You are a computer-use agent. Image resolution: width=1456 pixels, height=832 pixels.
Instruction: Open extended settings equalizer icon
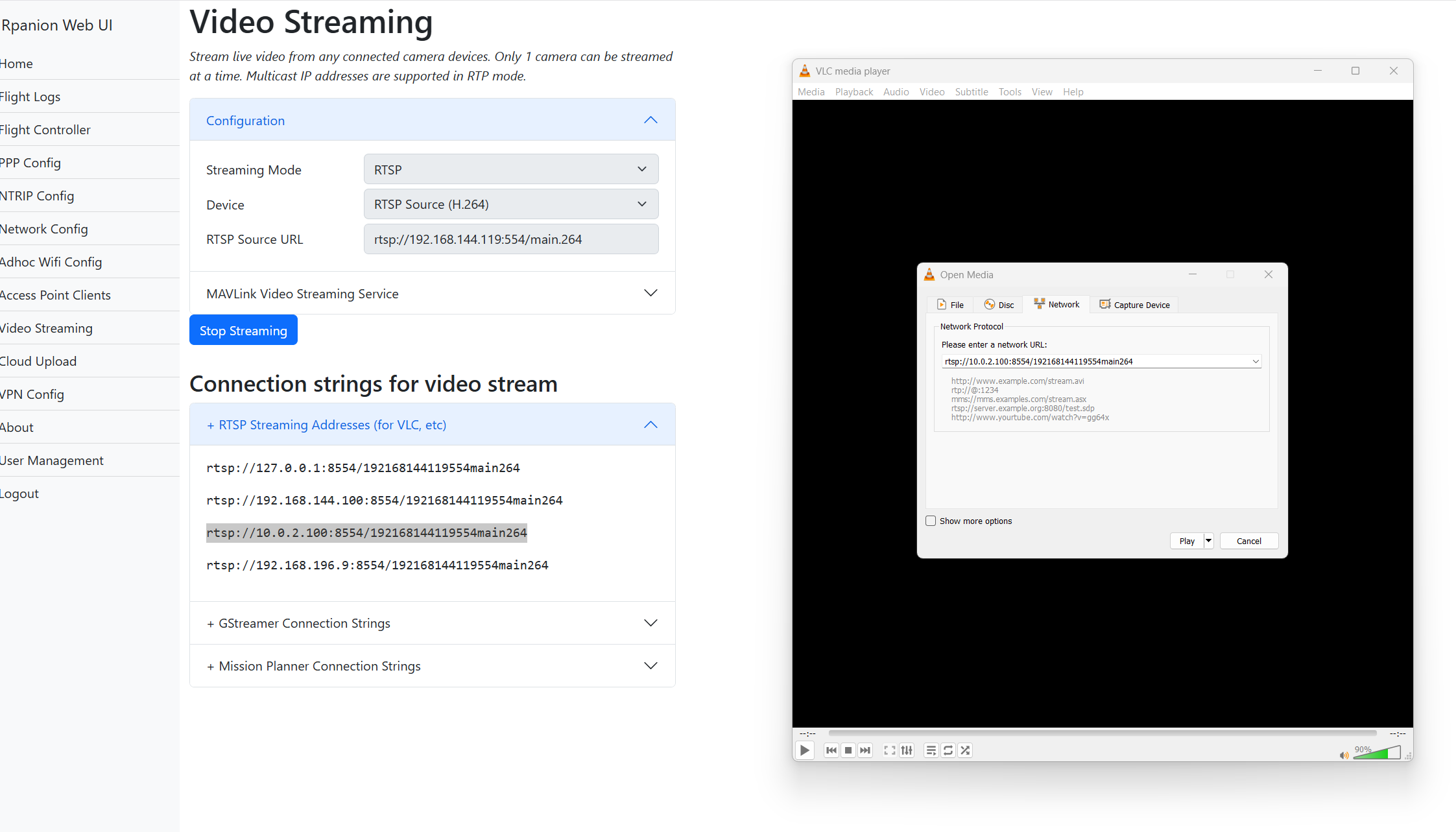tap(907, 750)
